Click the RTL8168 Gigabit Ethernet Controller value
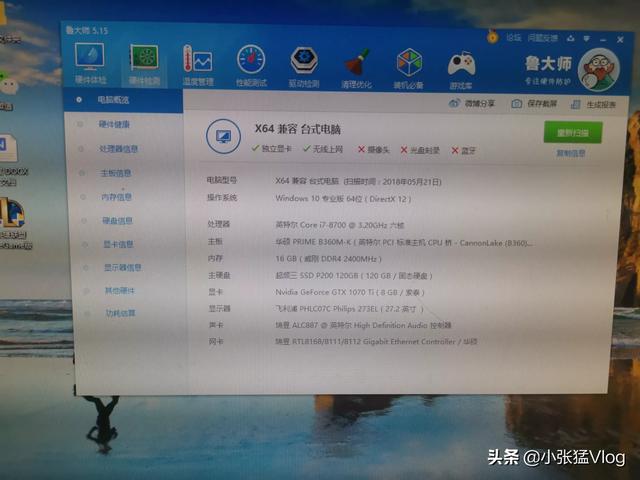This screenshot has height=480, width=640. [376, 341]
